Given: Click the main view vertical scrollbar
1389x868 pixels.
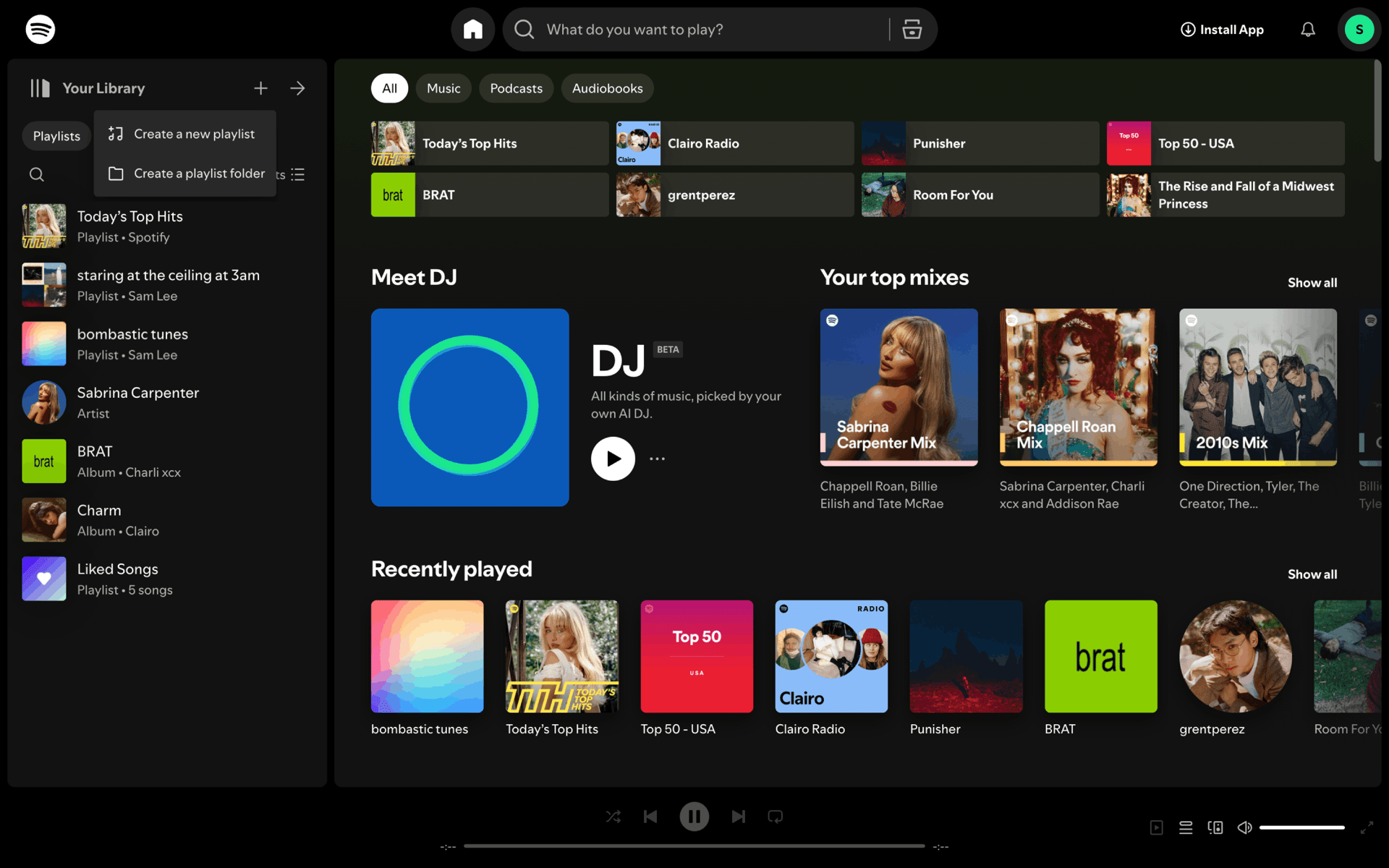Looking at the screenshot, I should [x=1377, y=111].
